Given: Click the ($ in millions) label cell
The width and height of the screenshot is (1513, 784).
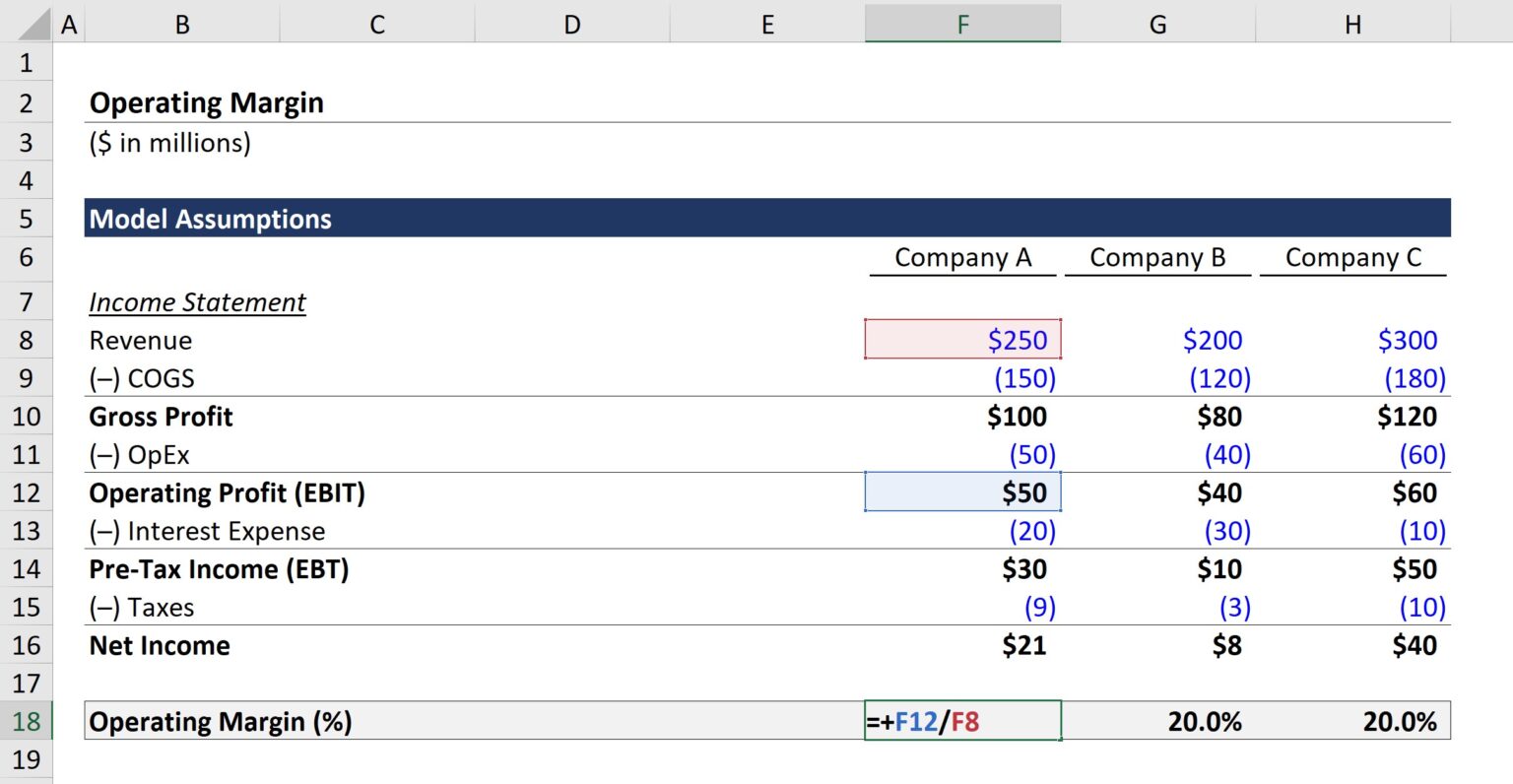Looking at the screenshot, I should [167, 142].
